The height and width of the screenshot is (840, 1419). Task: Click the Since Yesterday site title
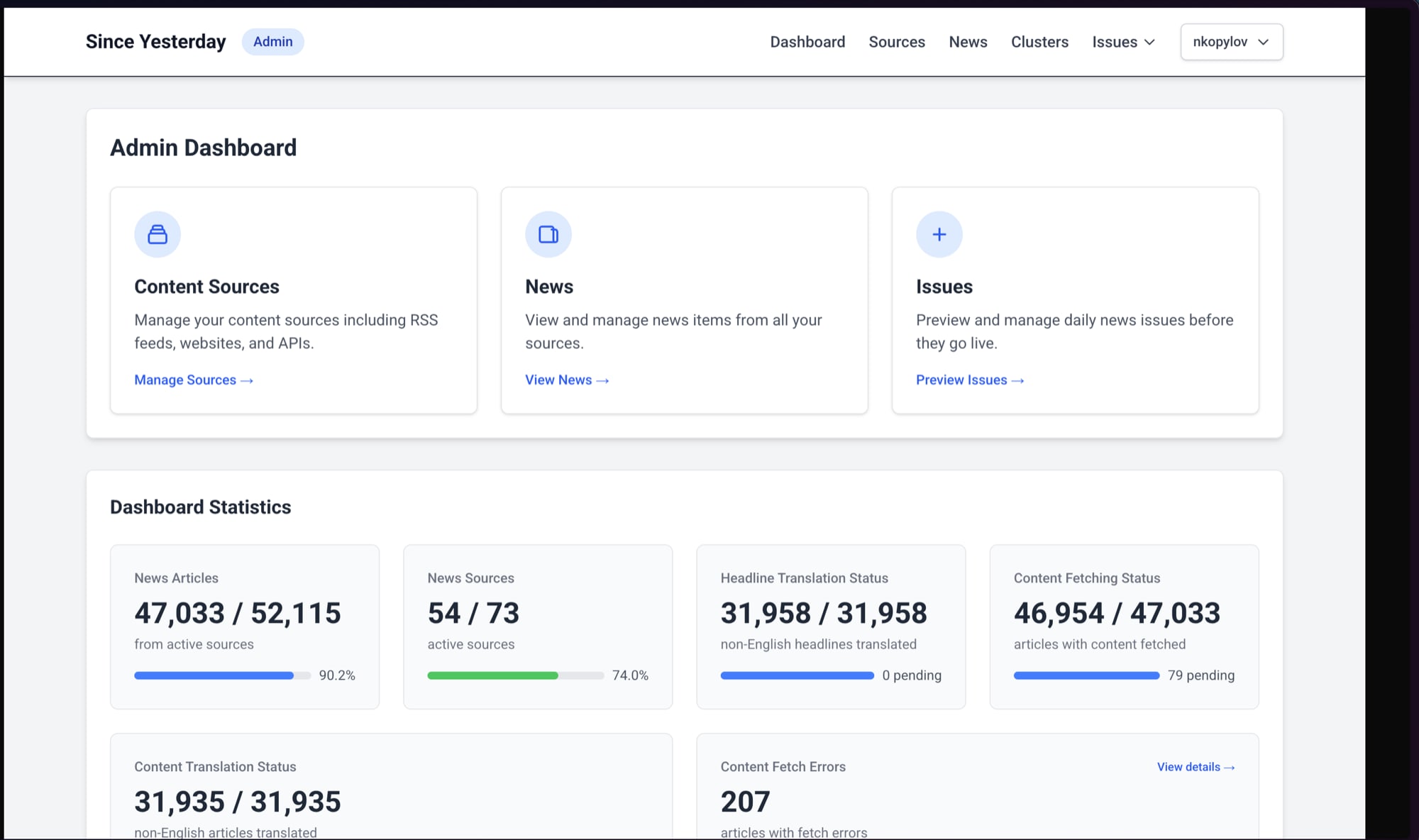tap(155, 42)
